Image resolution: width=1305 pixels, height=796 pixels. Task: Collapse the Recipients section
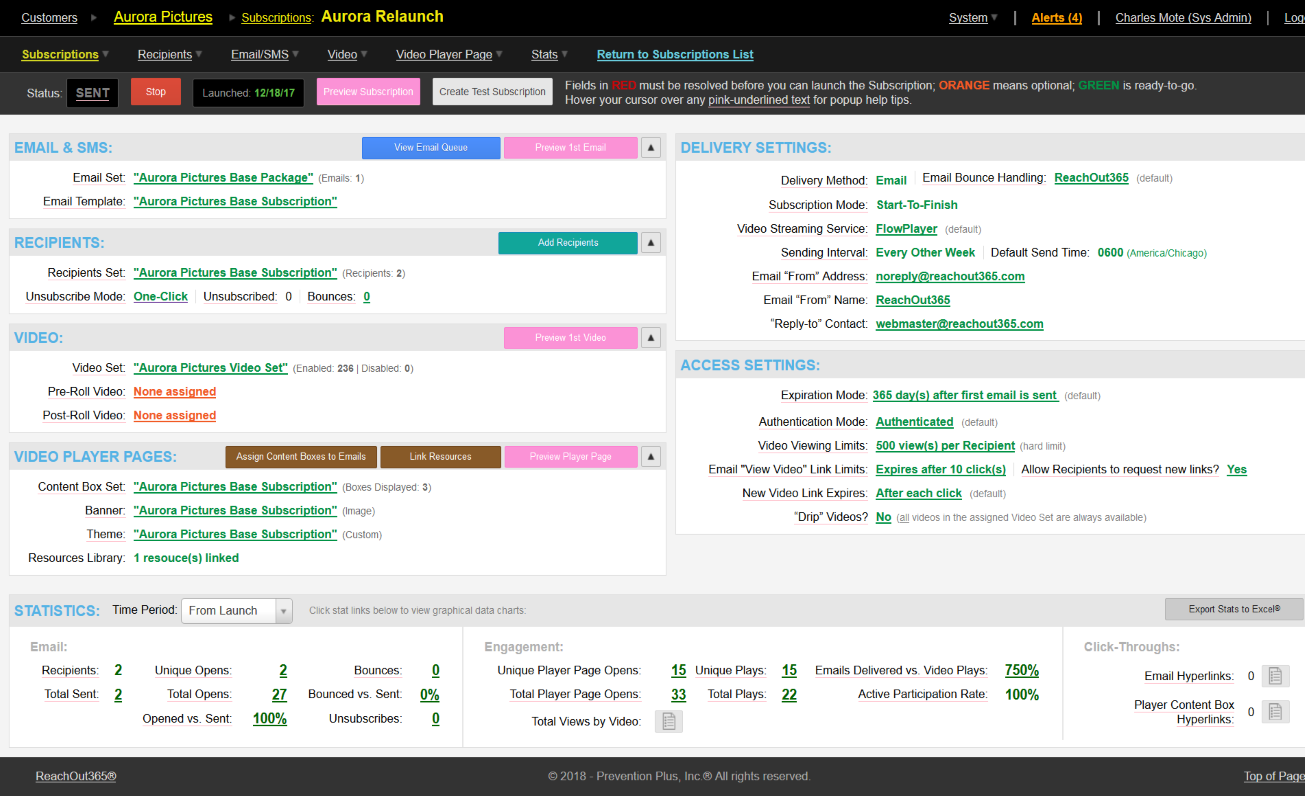pyautogui.click(x=650, y=243)
